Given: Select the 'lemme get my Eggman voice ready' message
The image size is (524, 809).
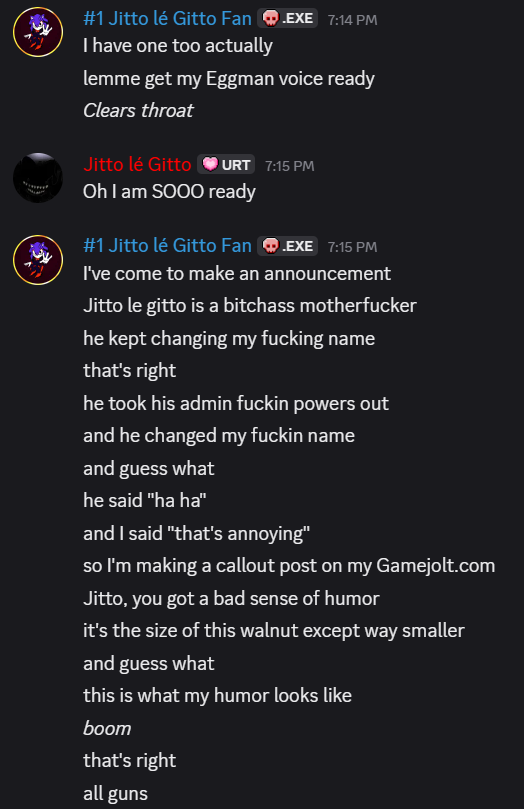Looking at the screenshot, I should click(229, 78).
